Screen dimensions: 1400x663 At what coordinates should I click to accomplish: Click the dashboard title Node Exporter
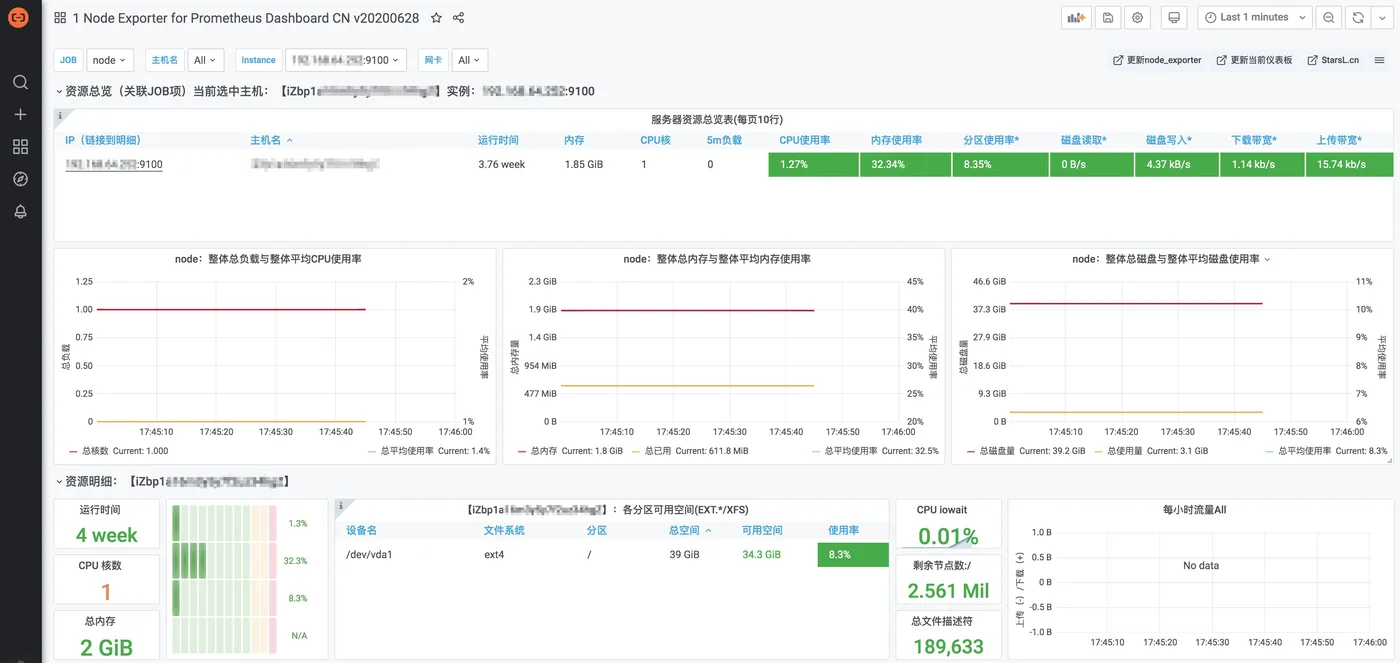[248, 18]
